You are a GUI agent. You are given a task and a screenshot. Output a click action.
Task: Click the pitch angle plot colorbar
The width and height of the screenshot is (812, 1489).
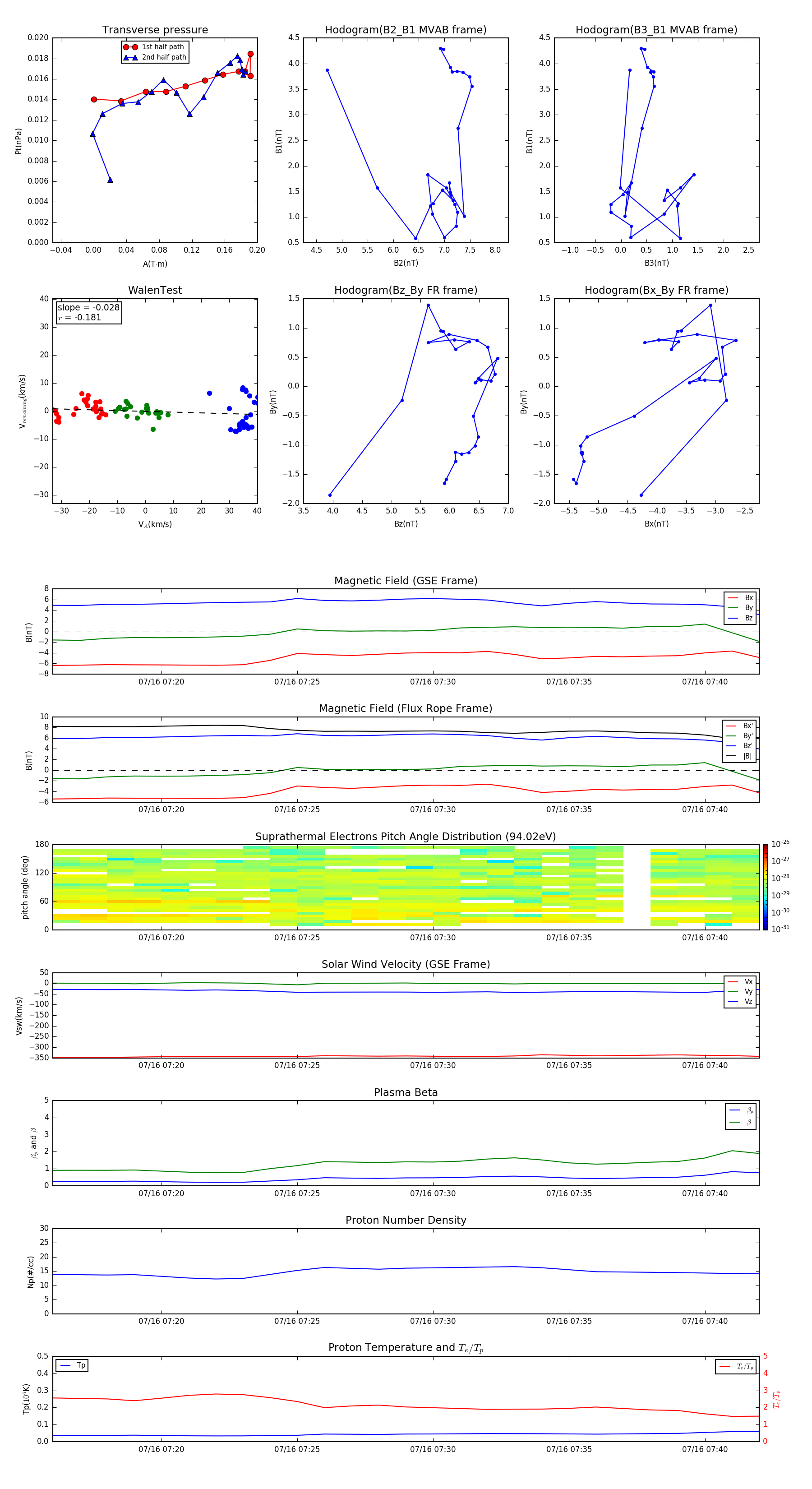[765, 887]
